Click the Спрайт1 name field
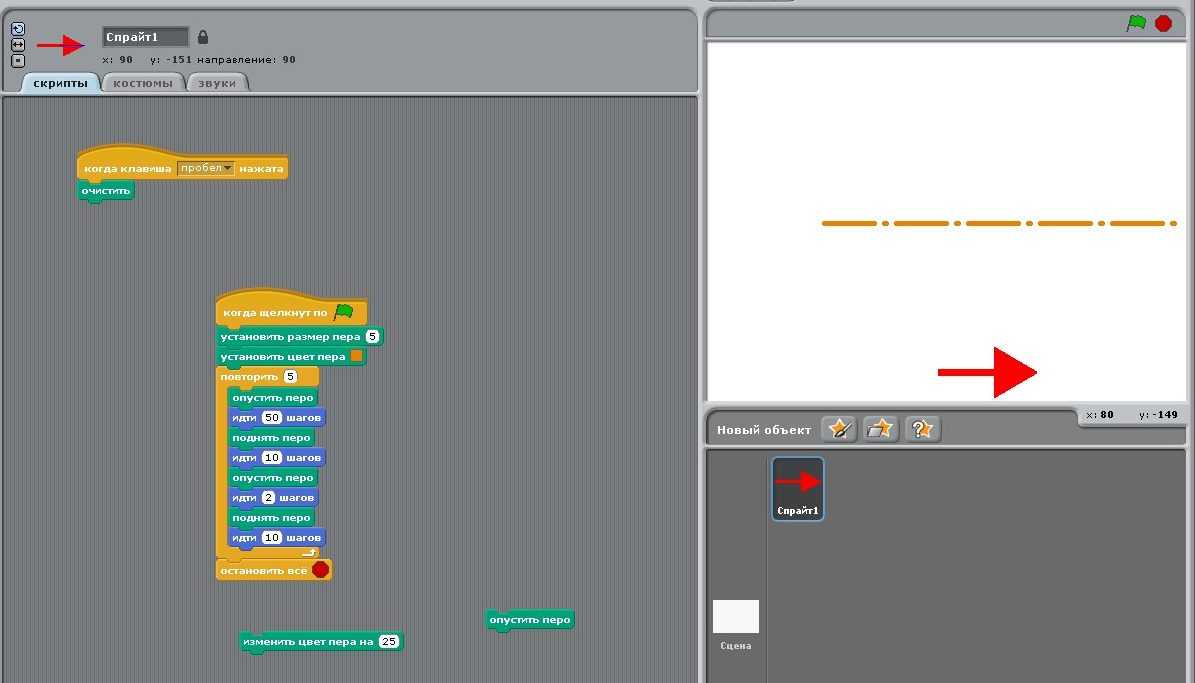 [145, 37]
